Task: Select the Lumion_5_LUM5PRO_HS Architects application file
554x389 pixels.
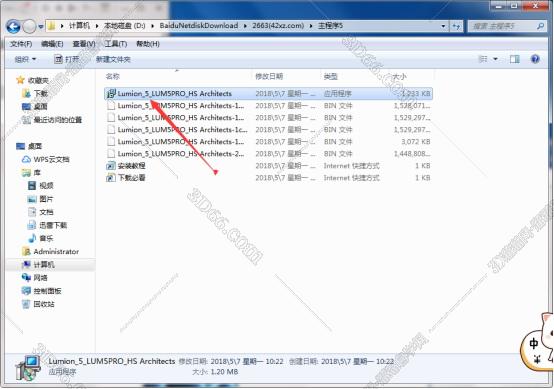Action: coord(269,94)
